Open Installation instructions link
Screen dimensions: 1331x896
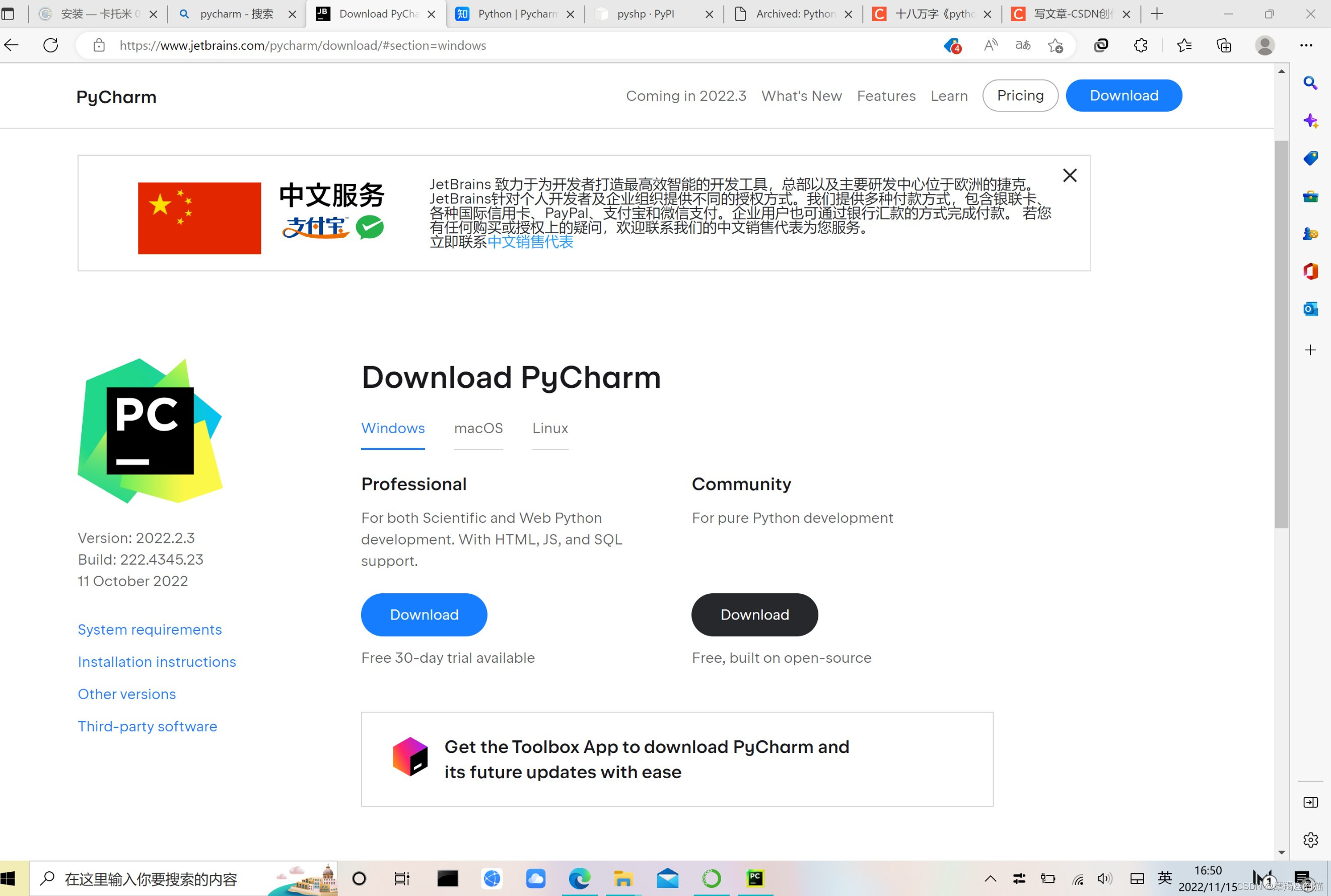click(x=157, y=662)
